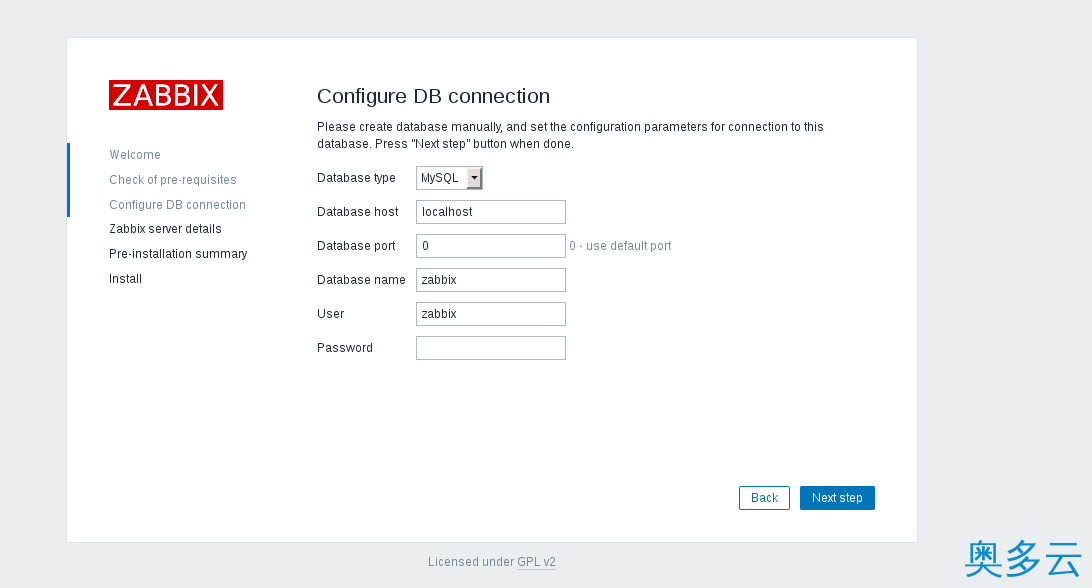Select Pre-installation summary step
The width and height of the screenshot is (1092, 588).
point(178,254)
